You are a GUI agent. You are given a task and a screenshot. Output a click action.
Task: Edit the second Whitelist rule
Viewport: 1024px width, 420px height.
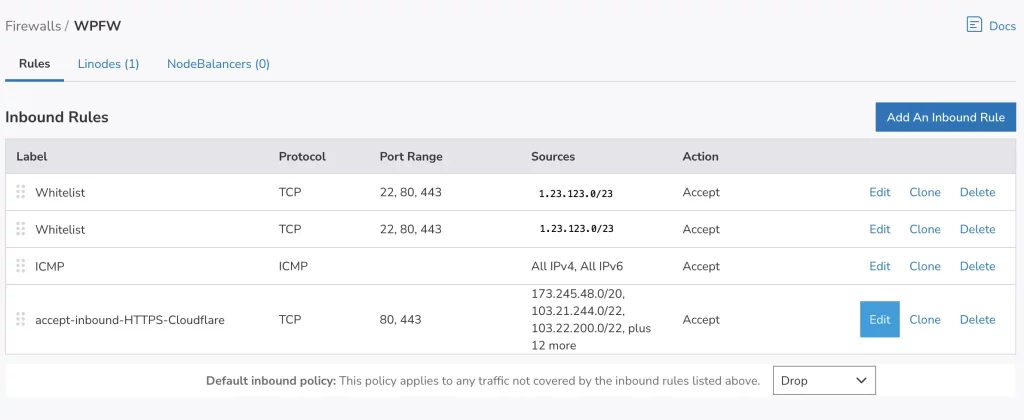click(x=880, y=229)
